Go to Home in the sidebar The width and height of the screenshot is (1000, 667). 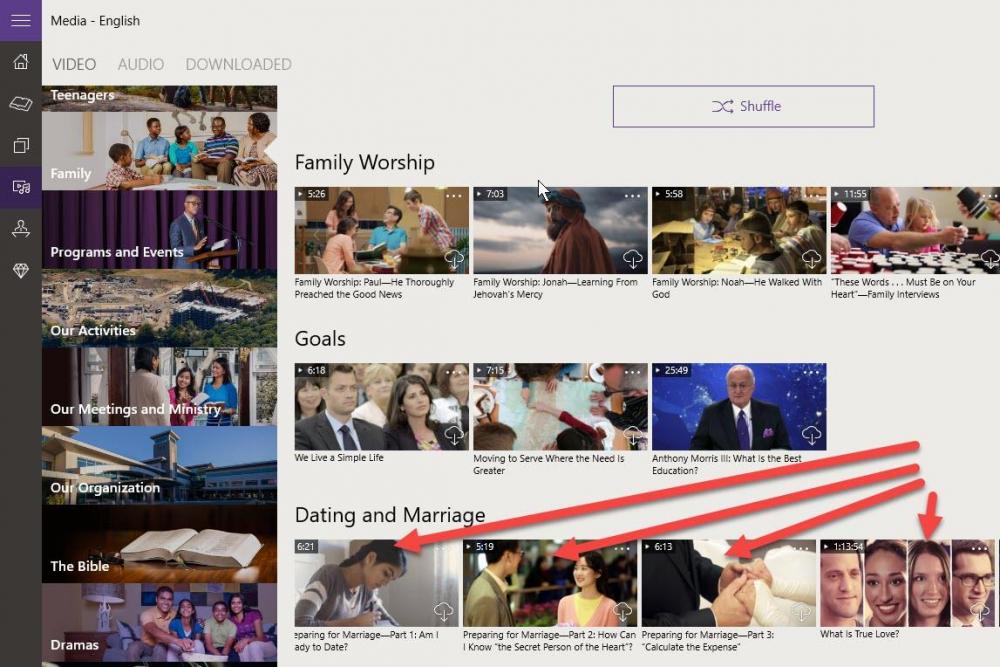pos(20,62)
